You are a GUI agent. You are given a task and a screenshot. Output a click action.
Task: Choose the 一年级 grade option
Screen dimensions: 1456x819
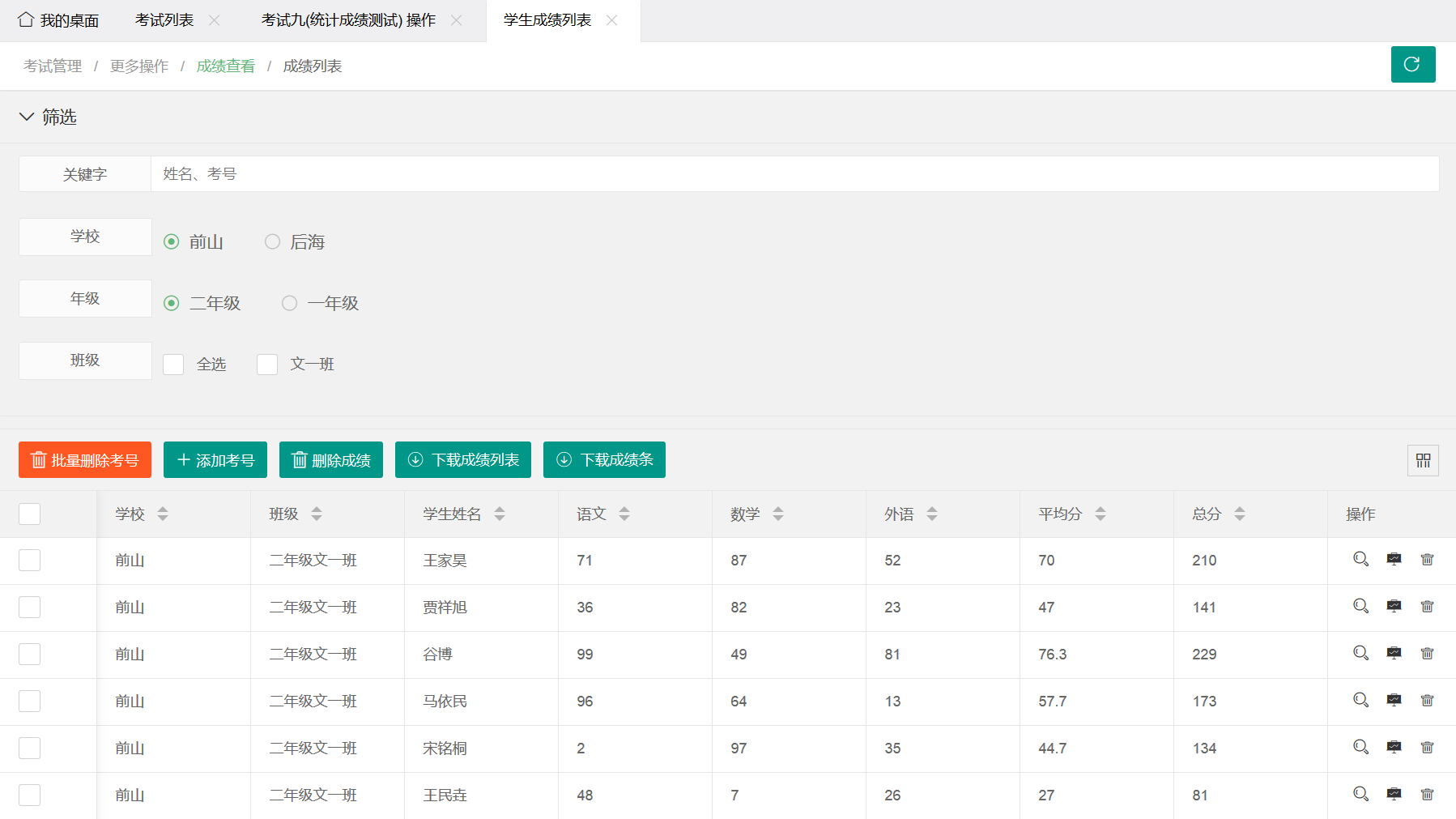coord(289,304)
